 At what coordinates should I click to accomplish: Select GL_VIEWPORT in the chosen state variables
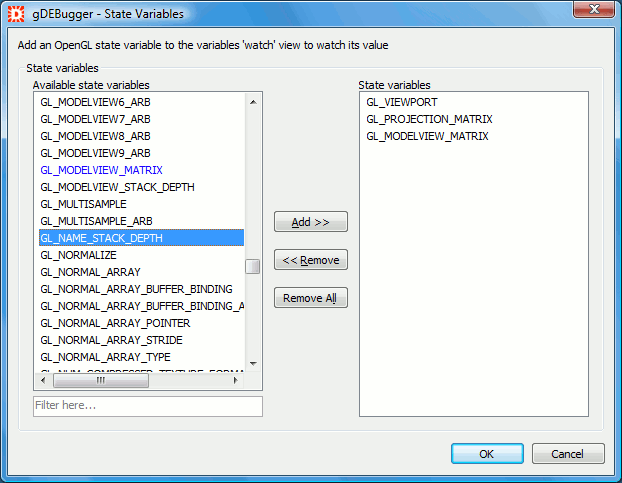[x=401, y=102]
